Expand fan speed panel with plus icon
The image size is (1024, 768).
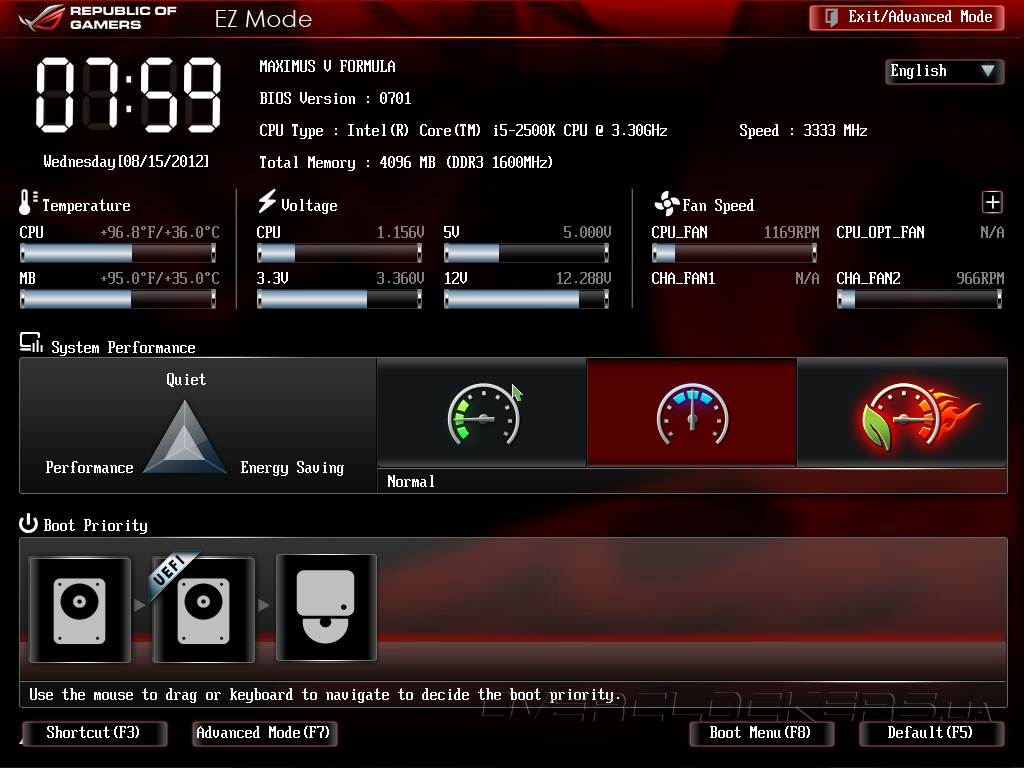[x=992, y=202]
